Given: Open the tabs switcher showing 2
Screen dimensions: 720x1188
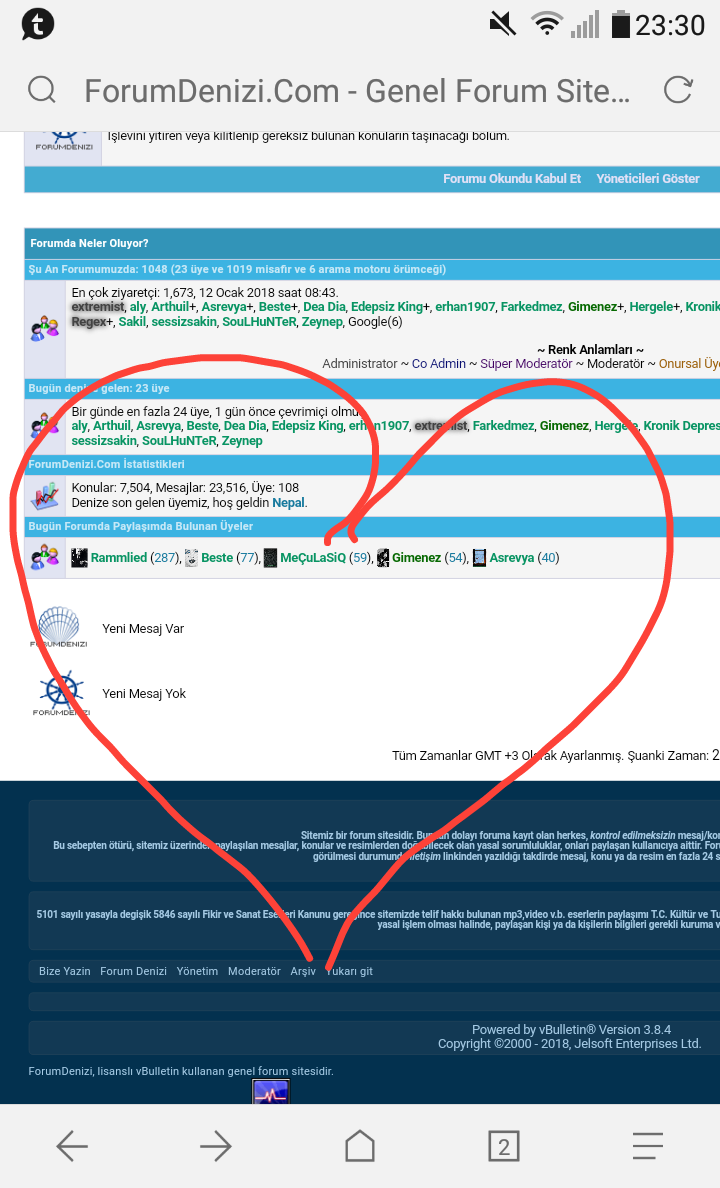Looking at the screenshot, I should click(504, 1146).
